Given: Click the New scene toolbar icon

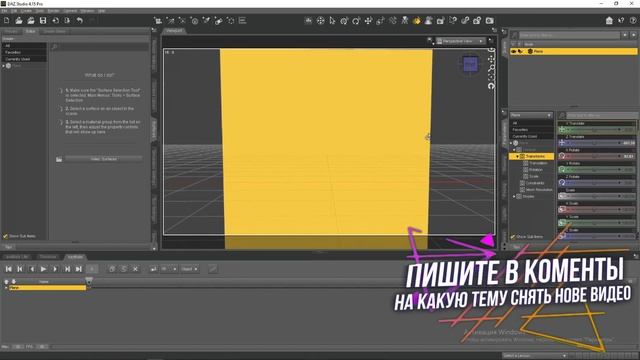Looking at the screenshot, I should [x=7, y=20].
